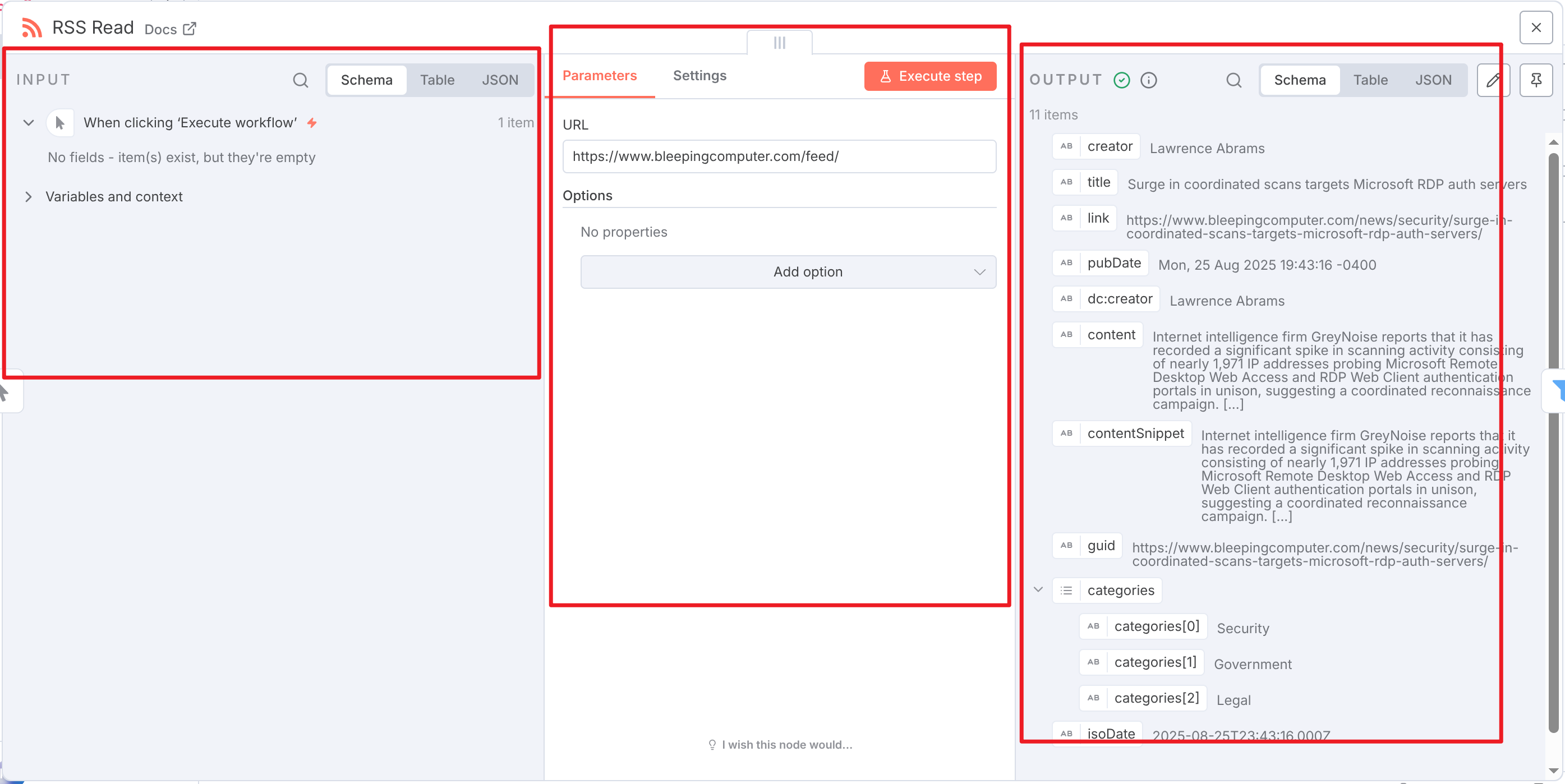Viewport: 1565px width, 784px height.
Task: Click the lightning bolt trigger icon
Action: coord(312,123)
